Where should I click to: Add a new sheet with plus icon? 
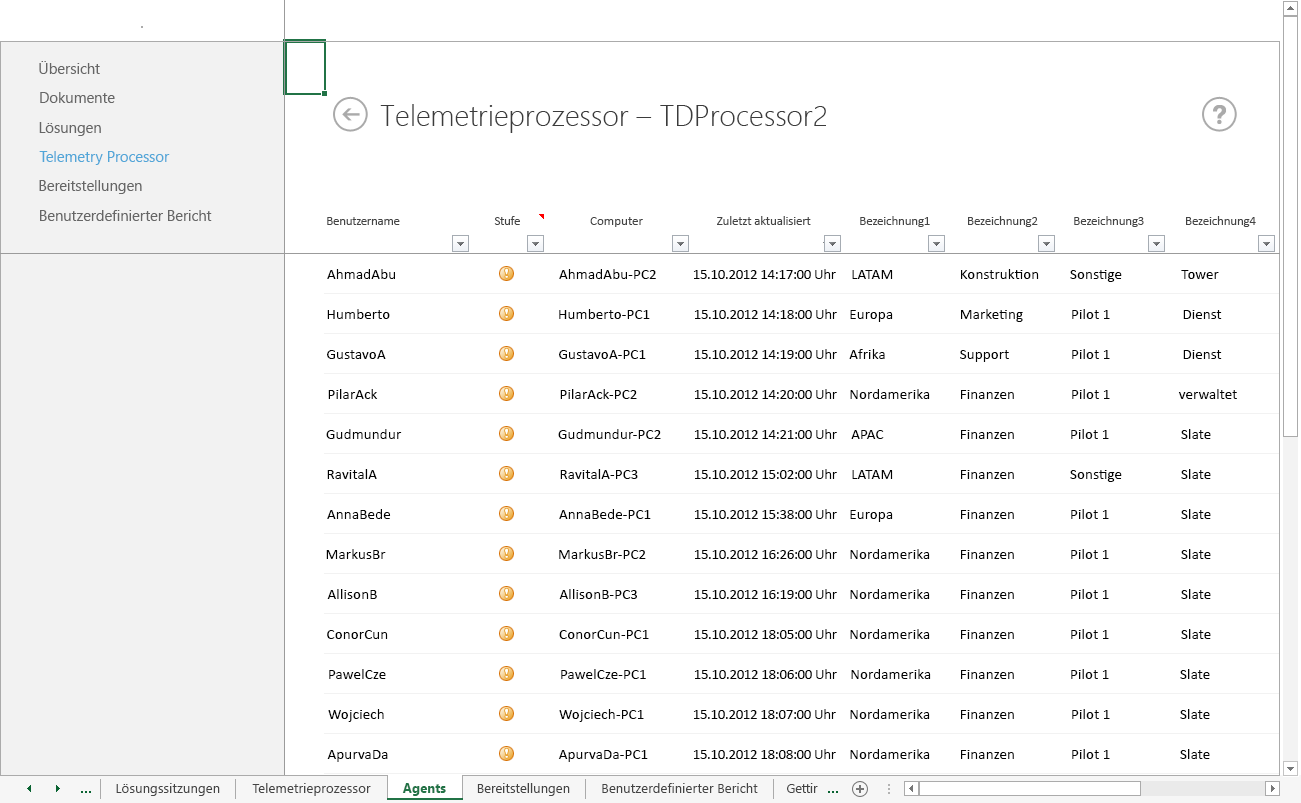pos(860,789)
